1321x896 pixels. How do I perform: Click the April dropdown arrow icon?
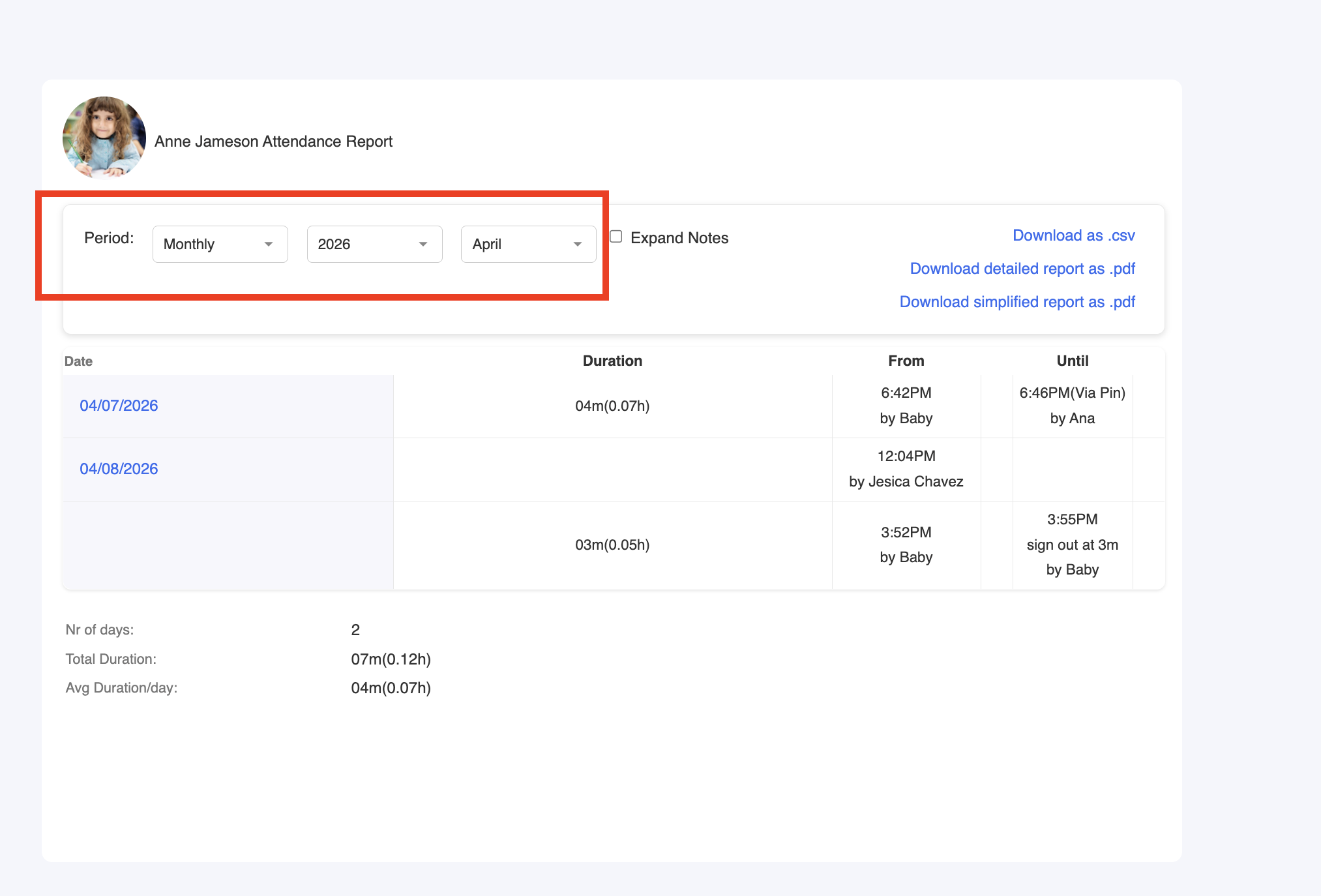coord(578,244)
